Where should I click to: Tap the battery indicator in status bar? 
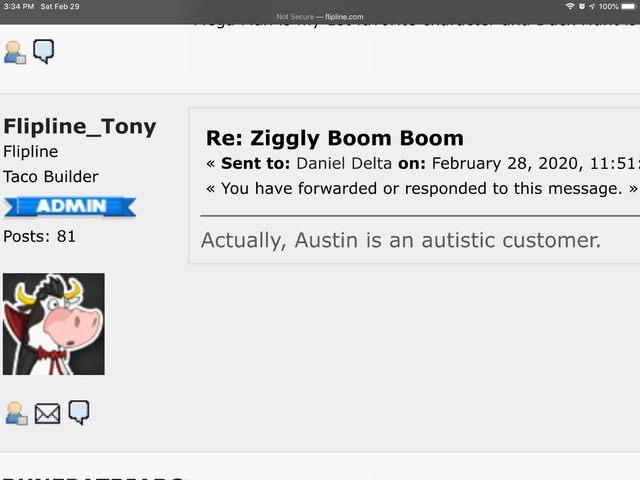(x=626, y=6)
